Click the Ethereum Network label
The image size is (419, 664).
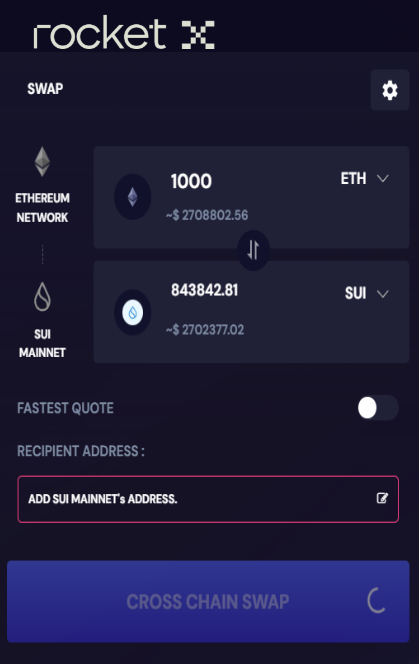(x=42, y=208)
